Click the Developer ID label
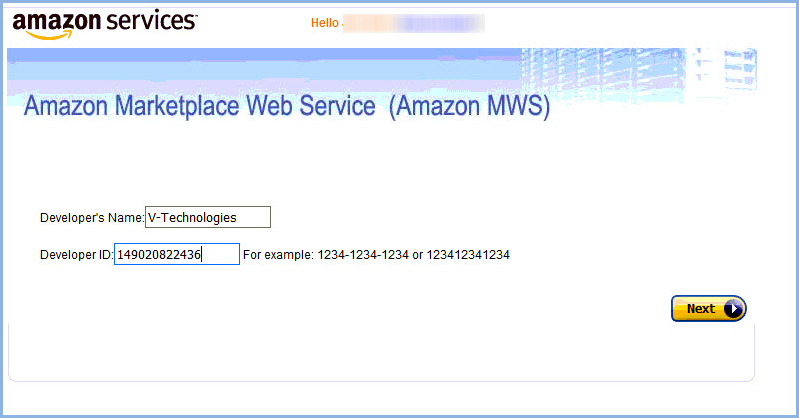799x418 pixels. point(76,254)
